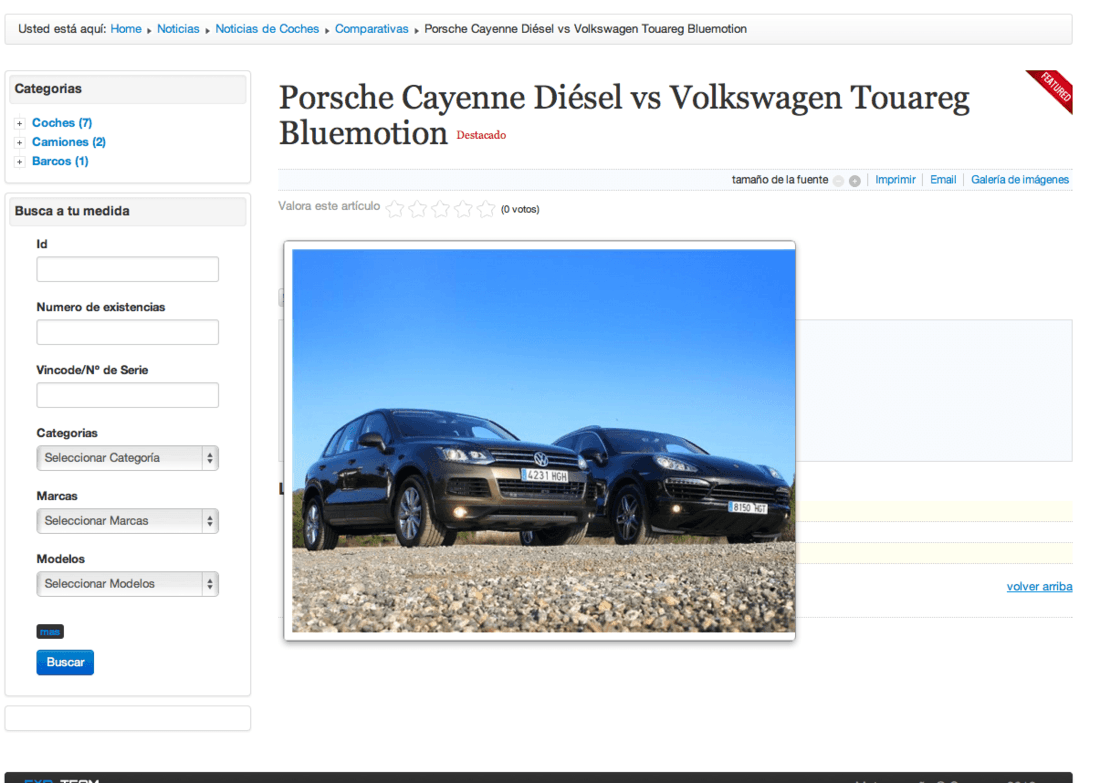Viewport: 1100px width, 783px height.
Task: Open Comparativas breadcrumb link
Action: coord(372,29)
